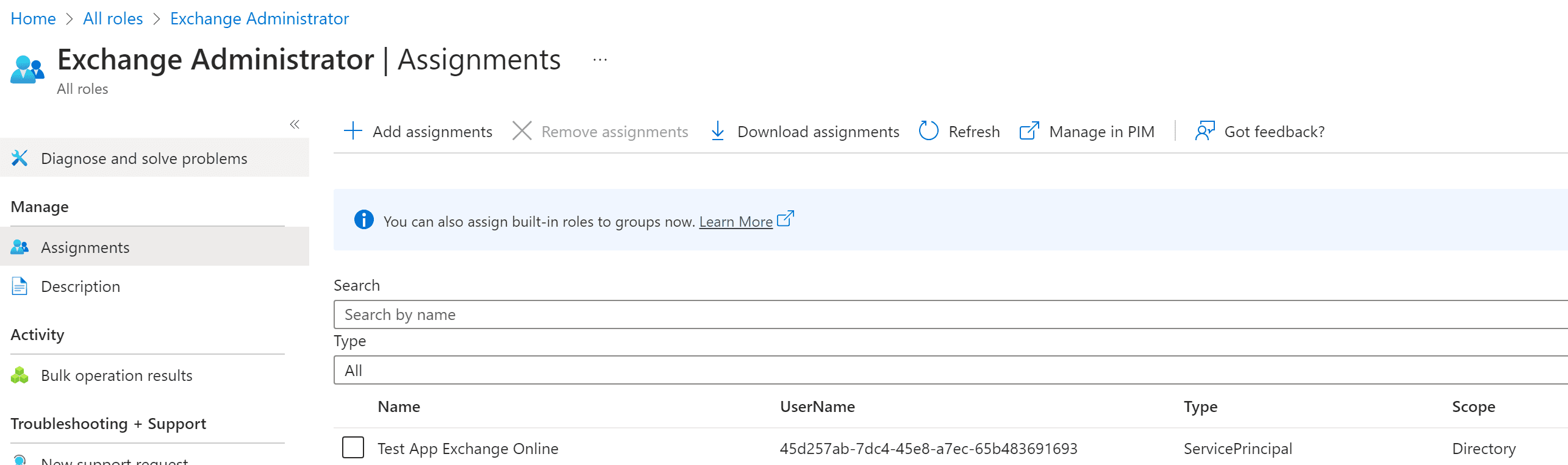Navigate to Home breadcrumb
Image resolution: width=1568 pixels, height=465 pixels.
[x=33, y=19]
